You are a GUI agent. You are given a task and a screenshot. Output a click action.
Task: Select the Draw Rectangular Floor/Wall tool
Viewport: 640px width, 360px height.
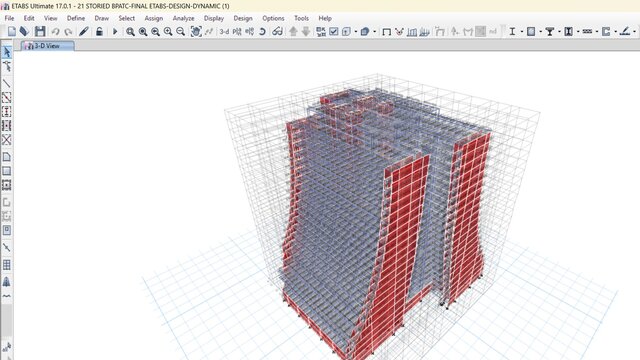click(x=7, y=171)
